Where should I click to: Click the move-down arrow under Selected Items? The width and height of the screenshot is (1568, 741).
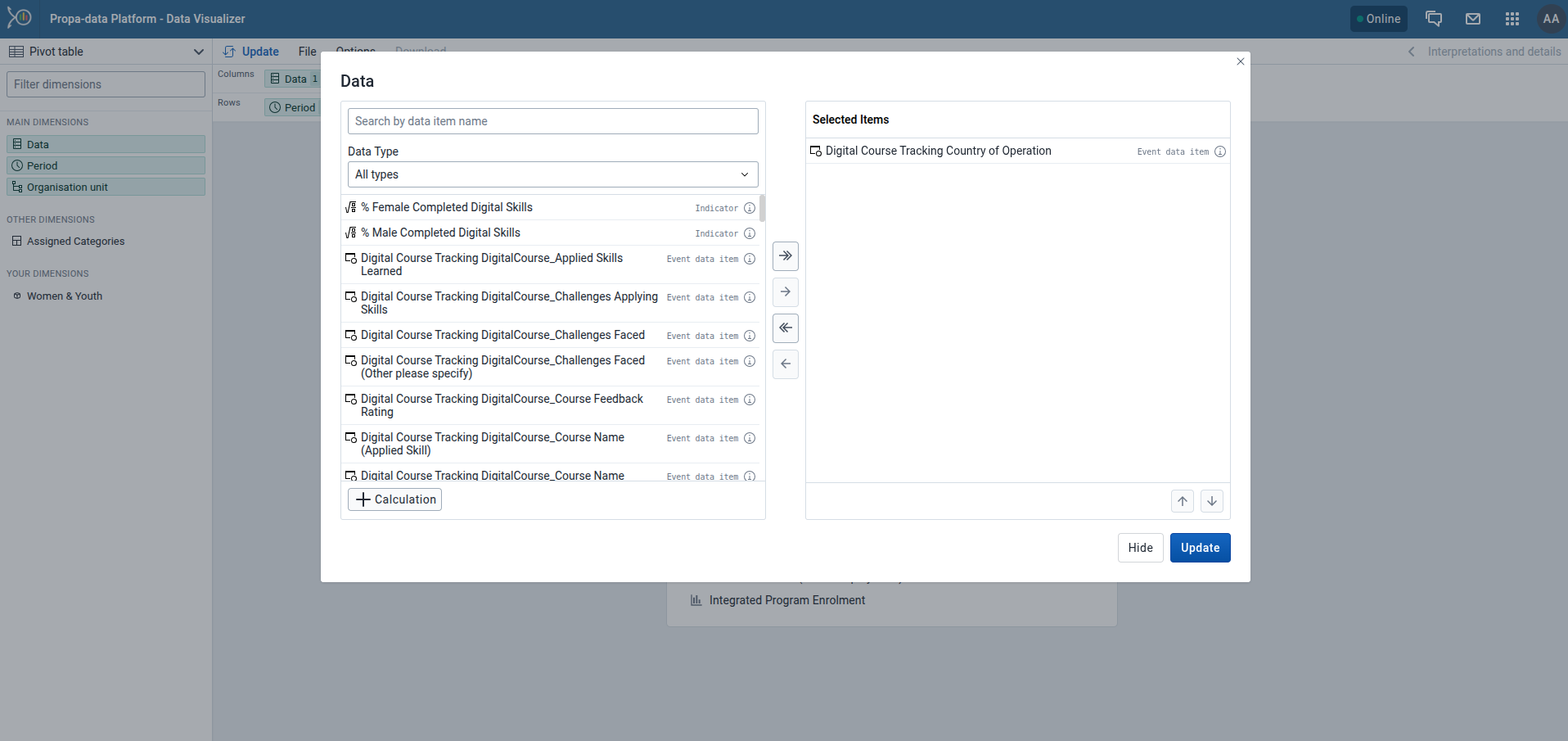[1211, 500]
